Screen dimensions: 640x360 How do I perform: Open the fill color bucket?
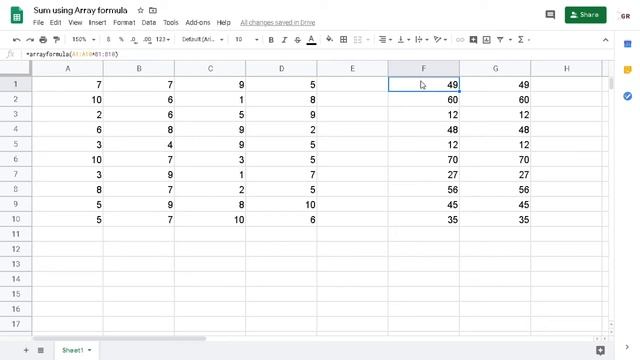(x=329, y=40)
